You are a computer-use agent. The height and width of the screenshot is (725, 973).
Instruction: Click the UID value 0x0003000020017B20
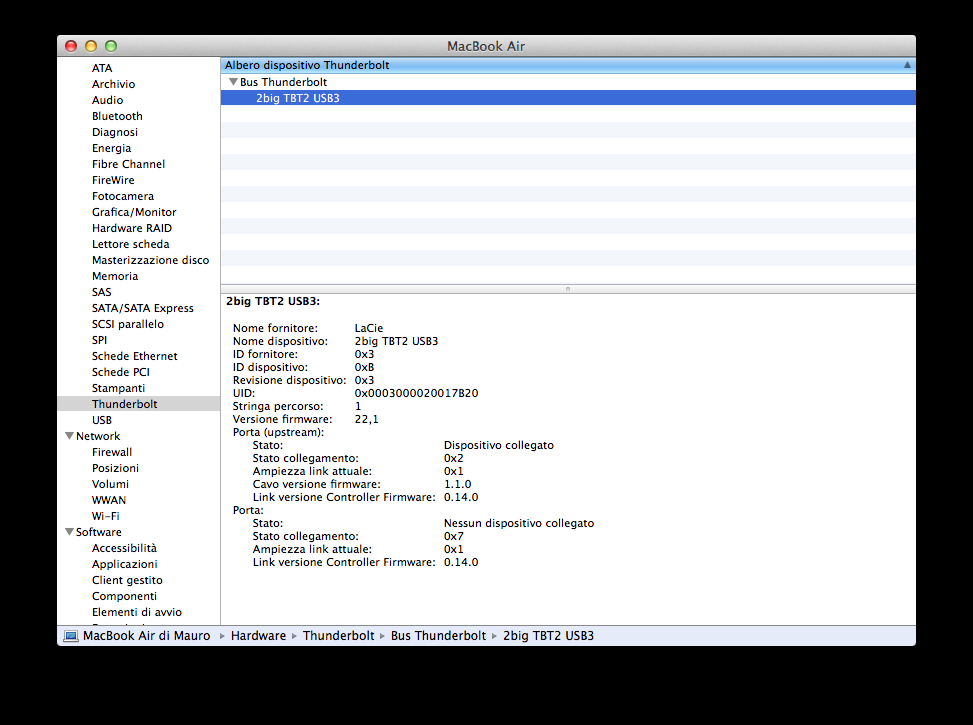pos(416,394)
